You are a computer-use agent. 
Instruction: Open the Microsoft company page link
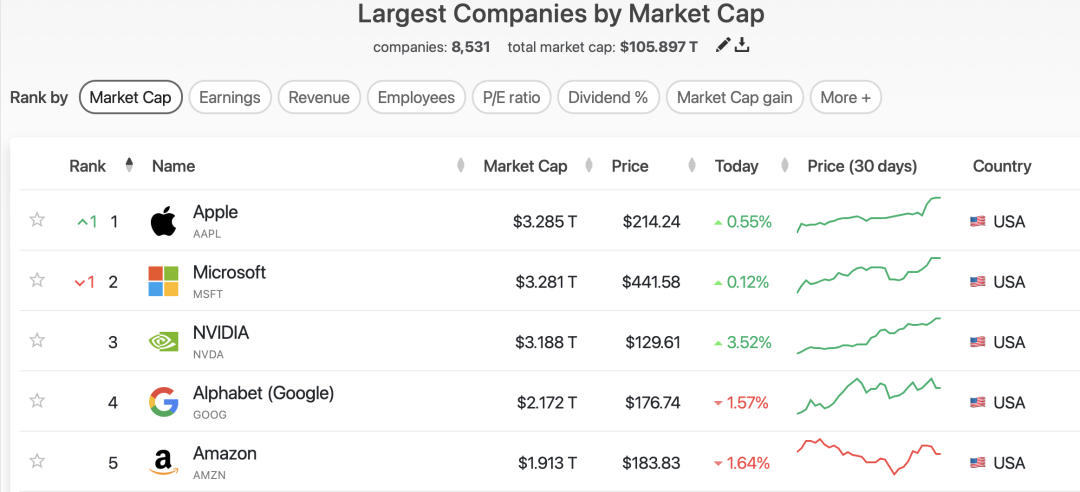(229, 272)
